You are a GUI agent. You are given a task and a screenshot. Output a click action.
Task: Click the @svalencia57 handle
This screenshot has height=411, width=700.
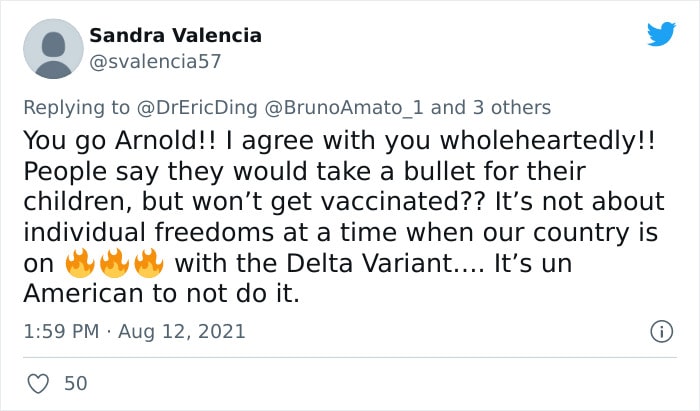click(x=155, y=62)
